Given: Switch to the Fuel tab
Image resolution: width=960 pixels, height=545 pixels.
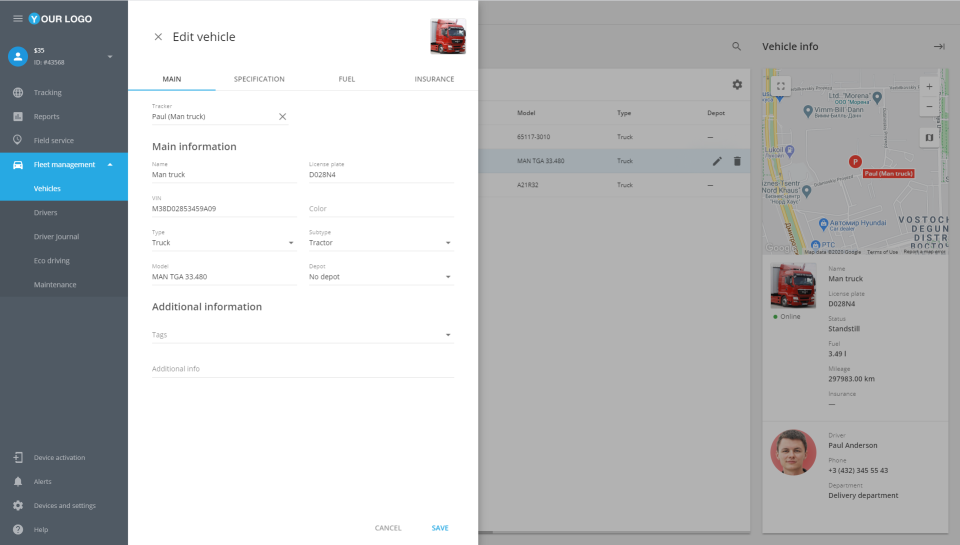Looking at the screenshot, I should 347,79.
